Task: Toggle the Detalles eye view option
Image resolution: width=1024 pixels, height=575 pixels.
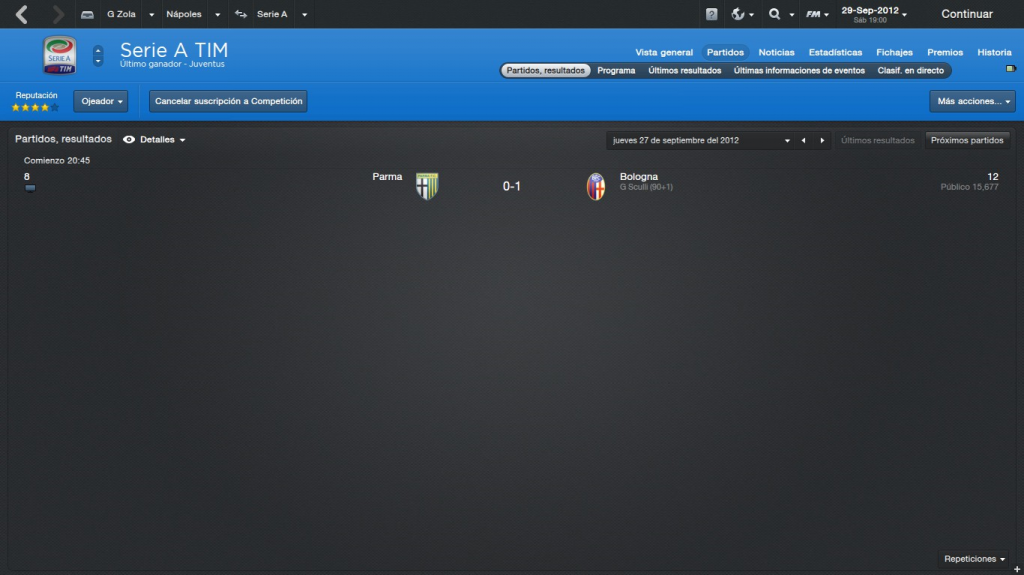Action: click(154, 140)
